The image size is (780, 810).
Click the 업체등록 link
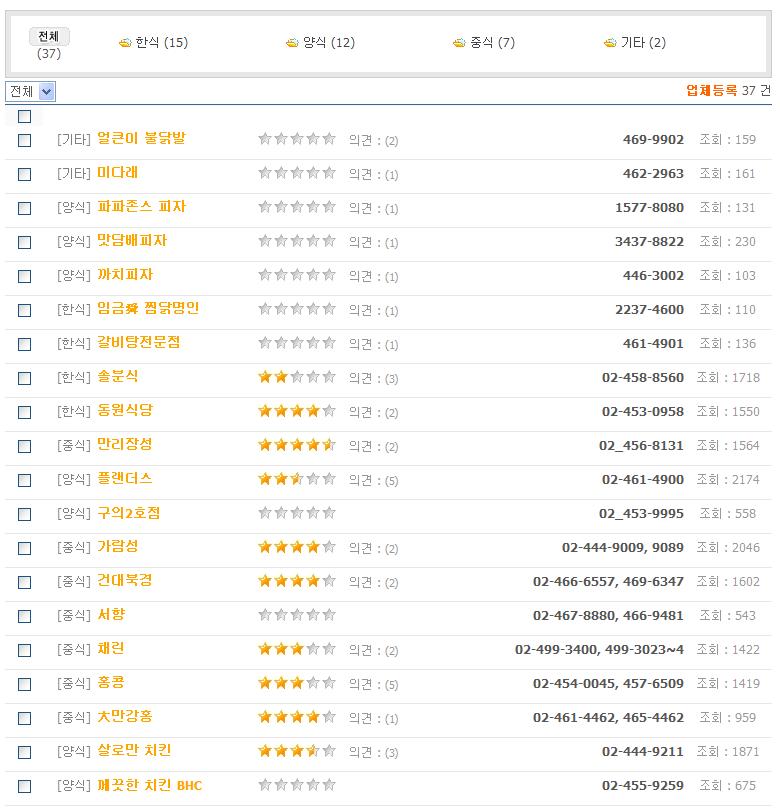[711, 91]
